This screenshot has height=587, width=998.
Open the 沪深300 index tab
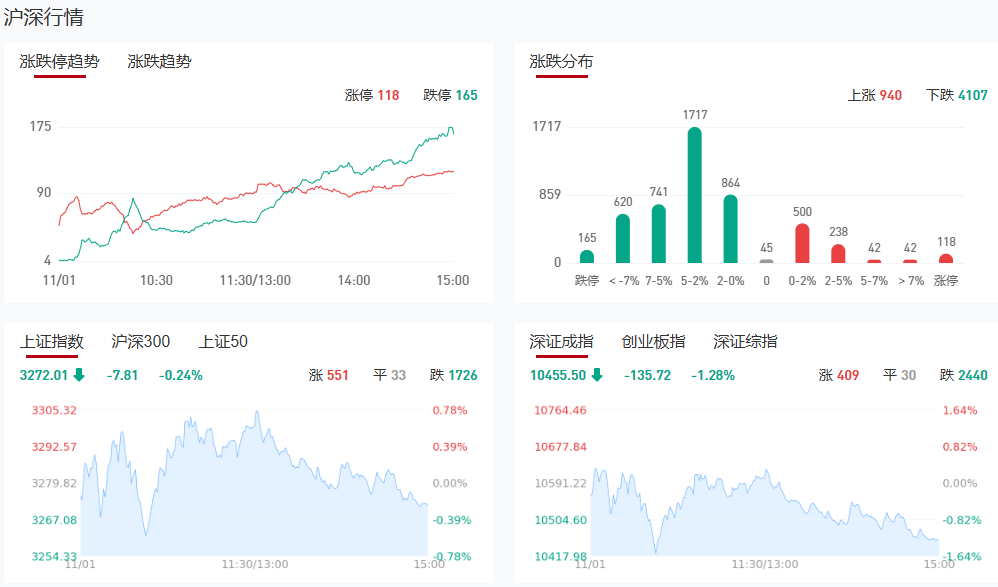click(140, 342)
